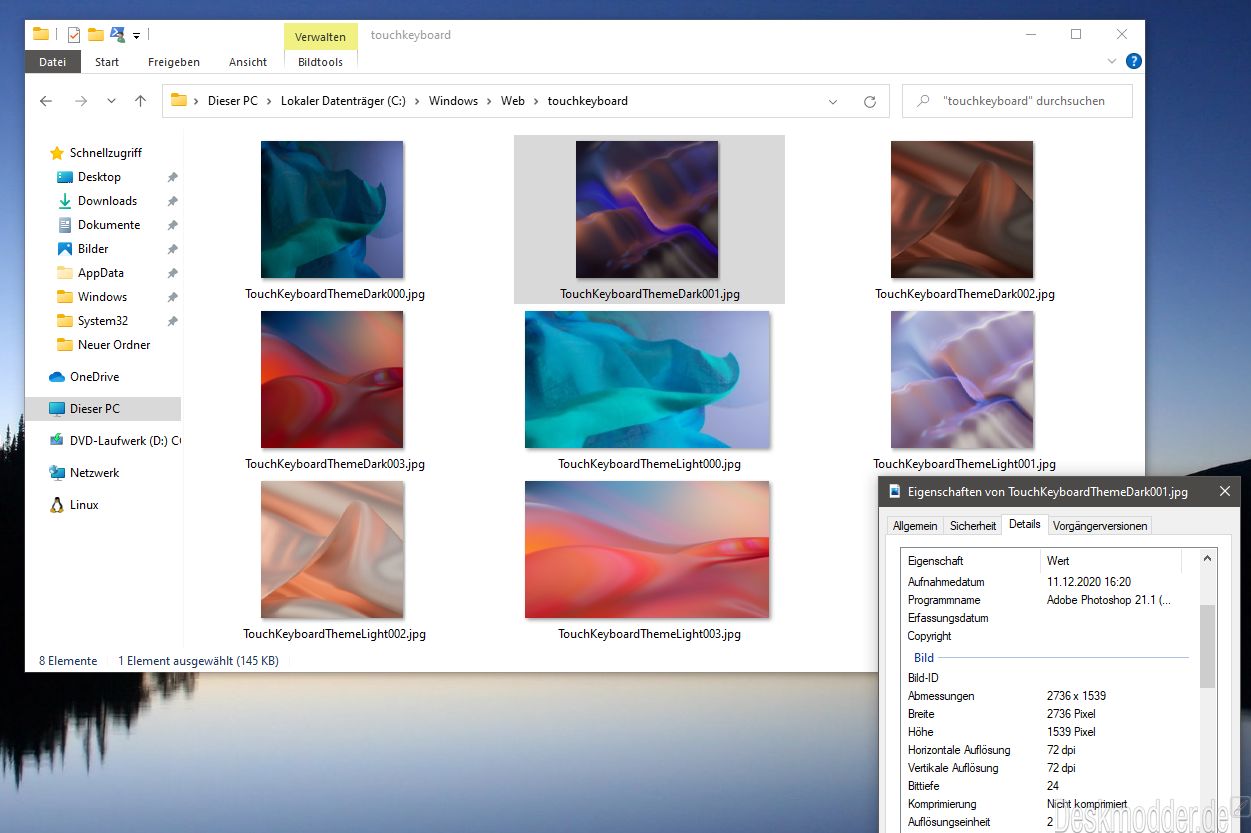
Task: Click the touchkeyboard search field
Action: 1017,101
